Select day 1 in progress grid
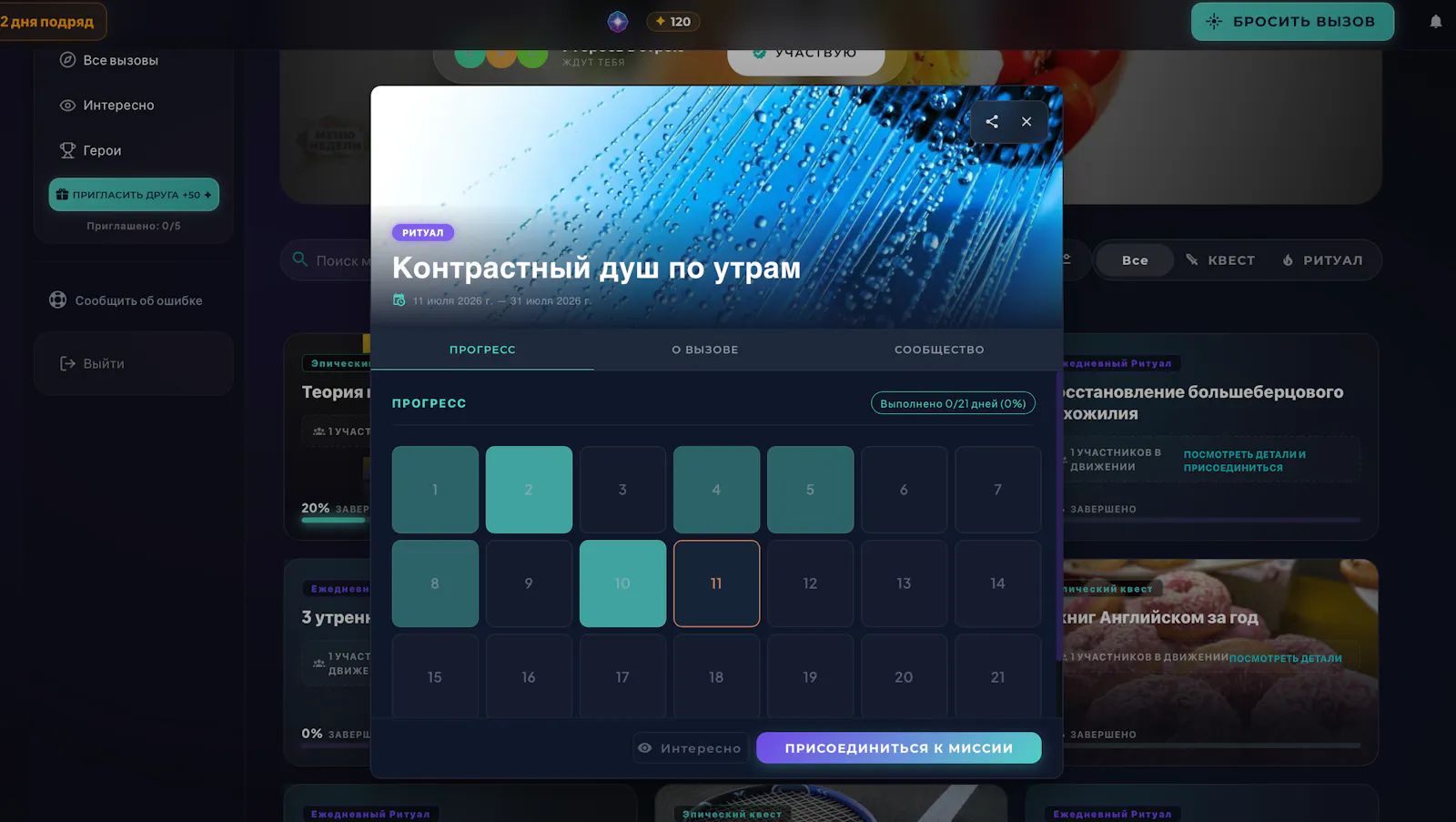 pos(435,490)
